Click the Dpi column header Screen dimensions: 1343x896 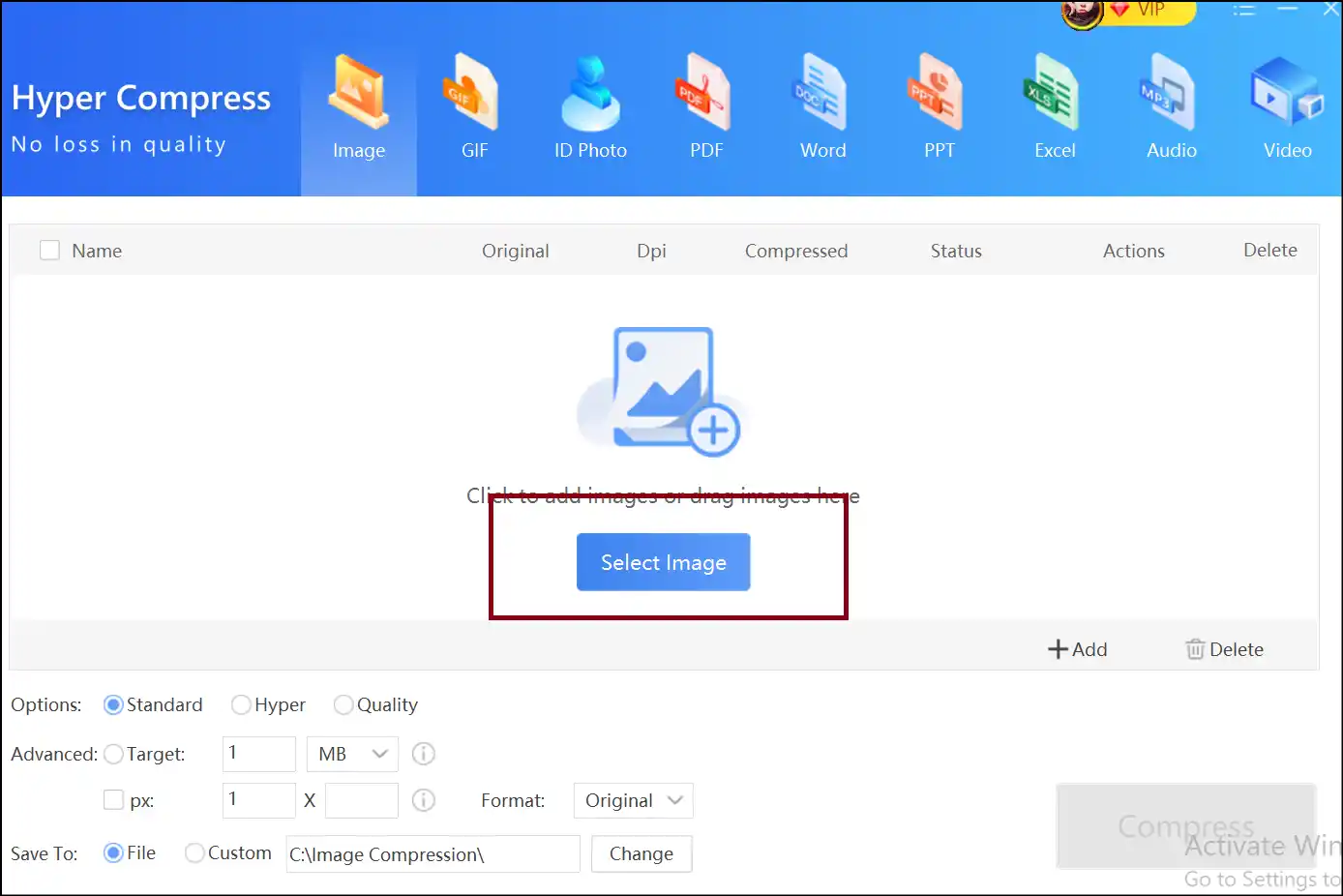(651, 251)
